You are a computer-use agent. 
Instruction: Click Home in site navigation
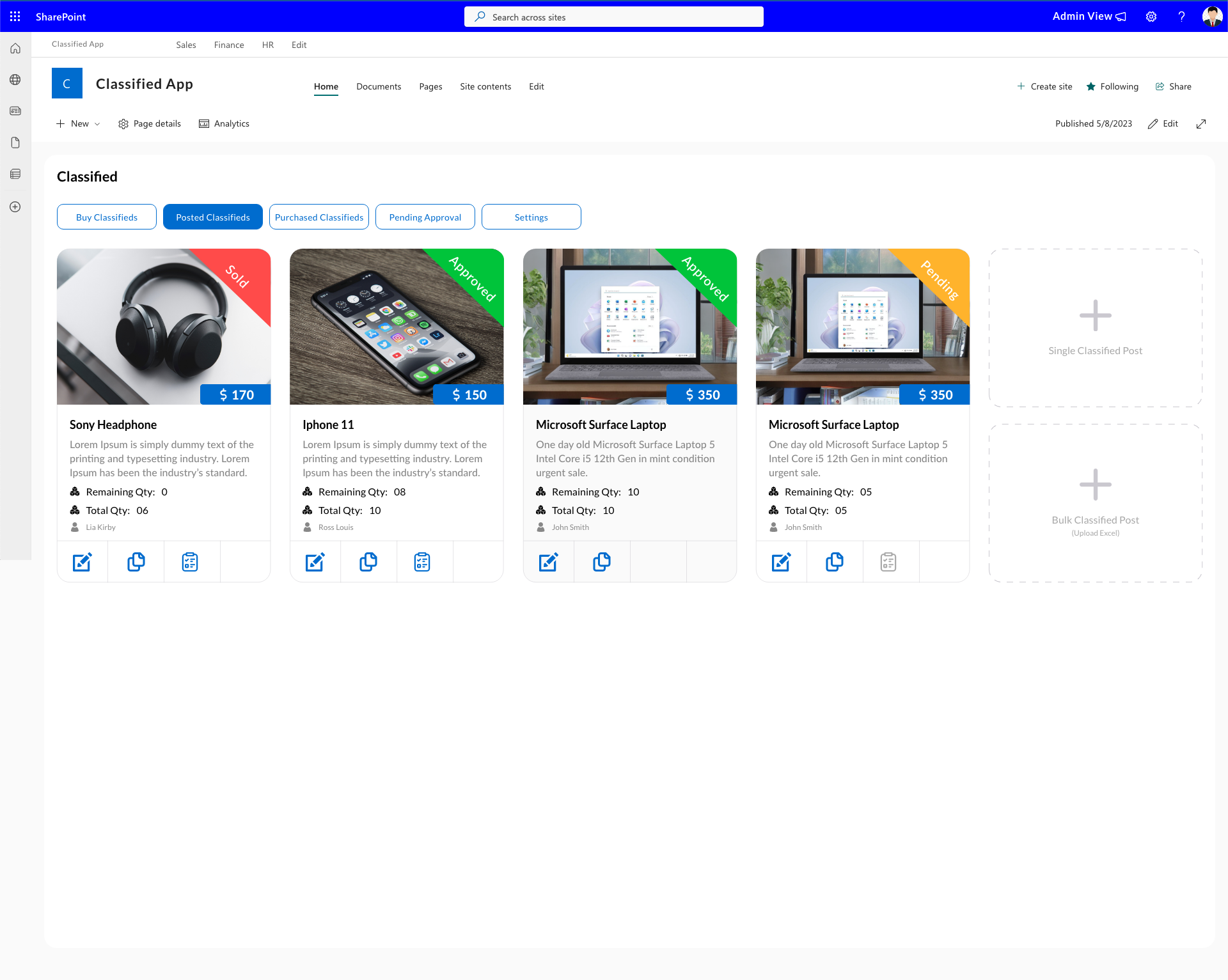coord(326,86)
